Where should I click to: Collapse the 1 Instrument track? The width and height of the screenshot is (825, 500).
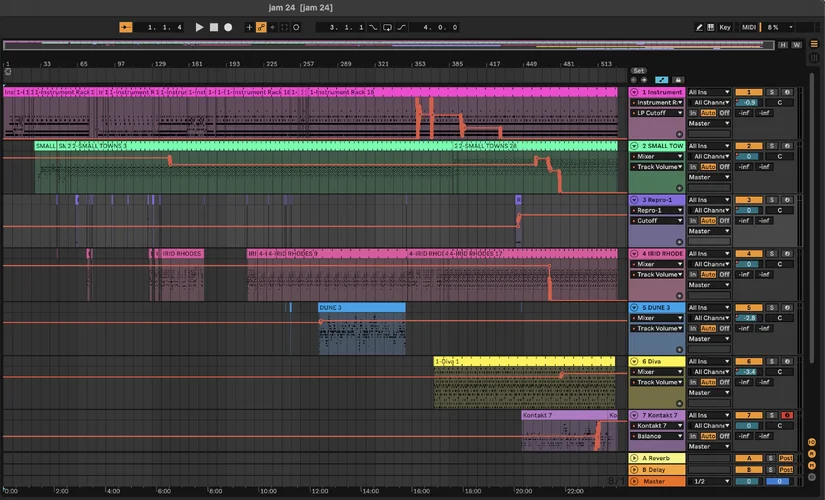[x=634, y=92]
